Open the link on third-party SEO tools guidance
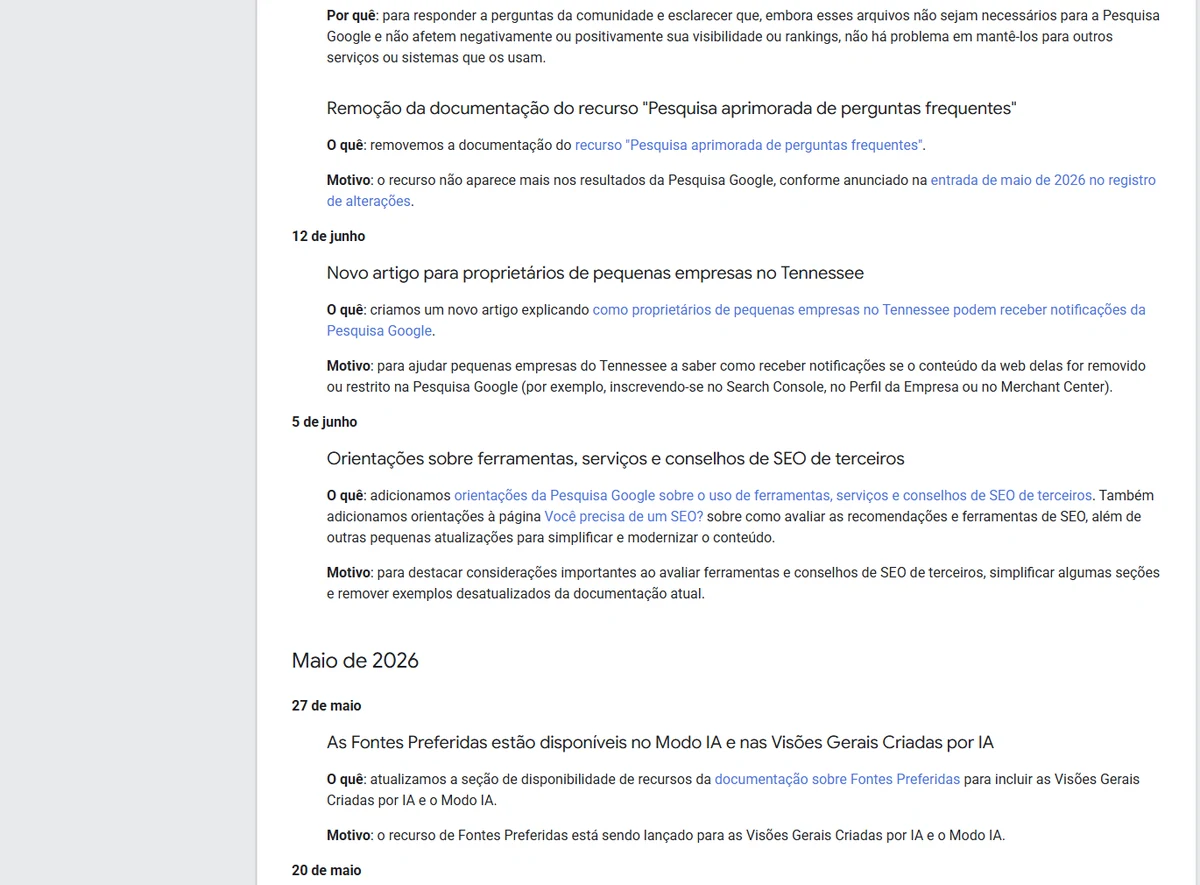The height and width of the screenshot is (885, 1200). pyautogui.click(x=773, y=495)
